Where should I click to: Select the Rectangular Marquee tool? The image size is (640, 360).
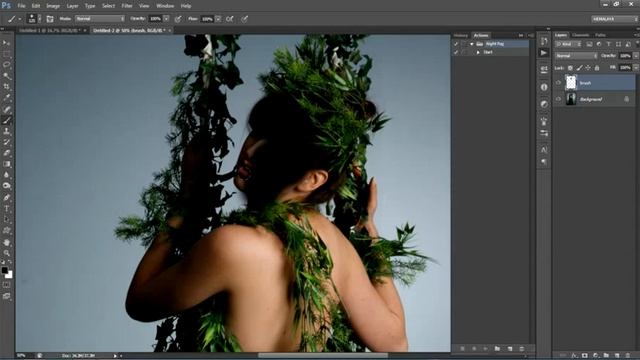click(7, 54)
